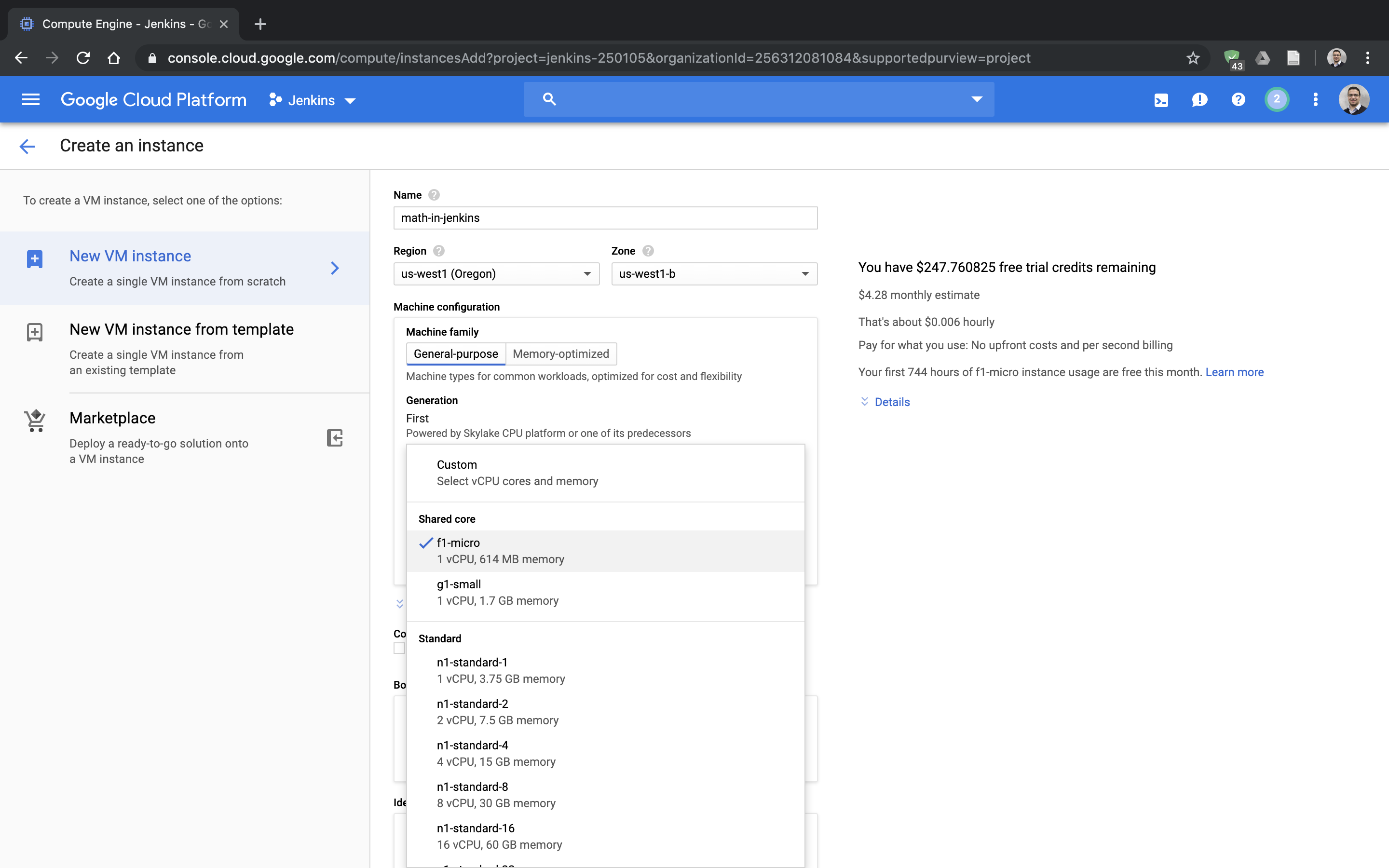Open the Region us-west1 dropdown
The image size is (1389, 868).
(496, 274)
